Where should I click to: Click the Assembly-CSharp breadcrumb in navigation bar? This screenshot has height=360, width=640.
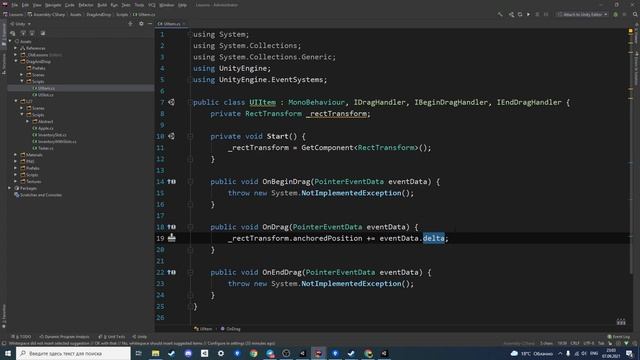pos(47,14)
